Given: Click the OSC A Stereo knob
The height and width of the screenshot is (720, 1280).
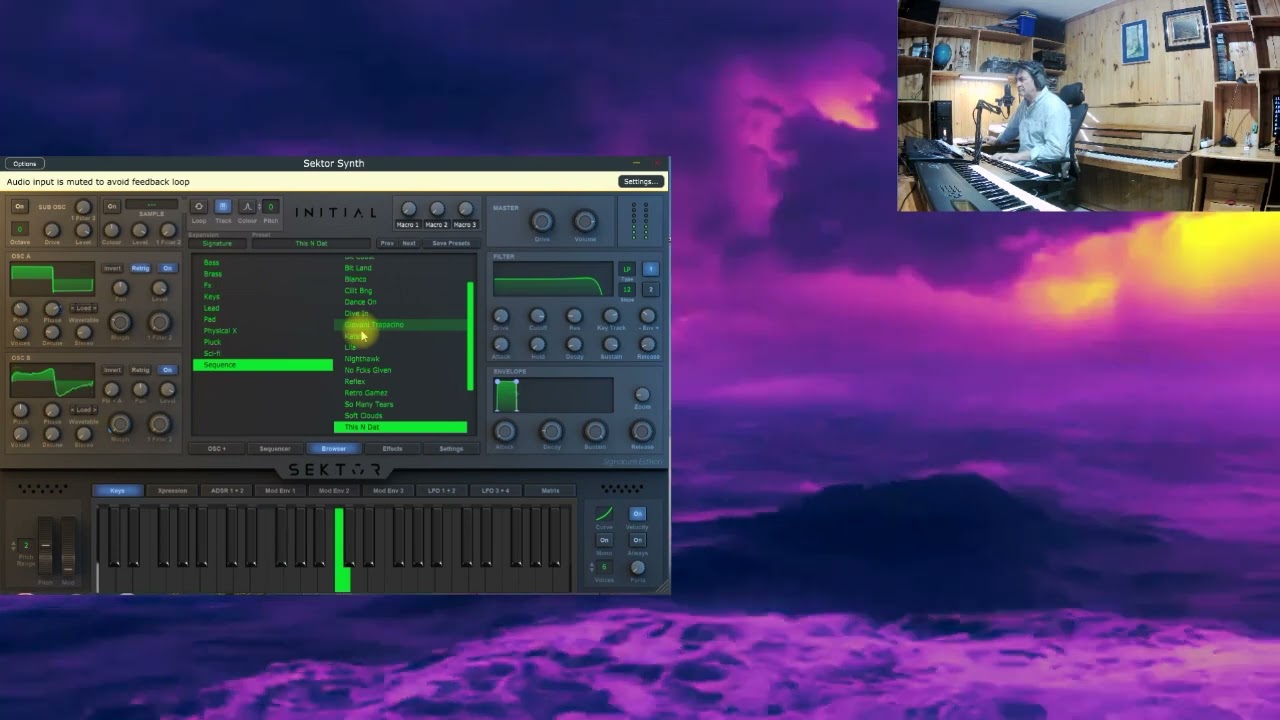Looking at the screenshot, I should tap(84, 332).
